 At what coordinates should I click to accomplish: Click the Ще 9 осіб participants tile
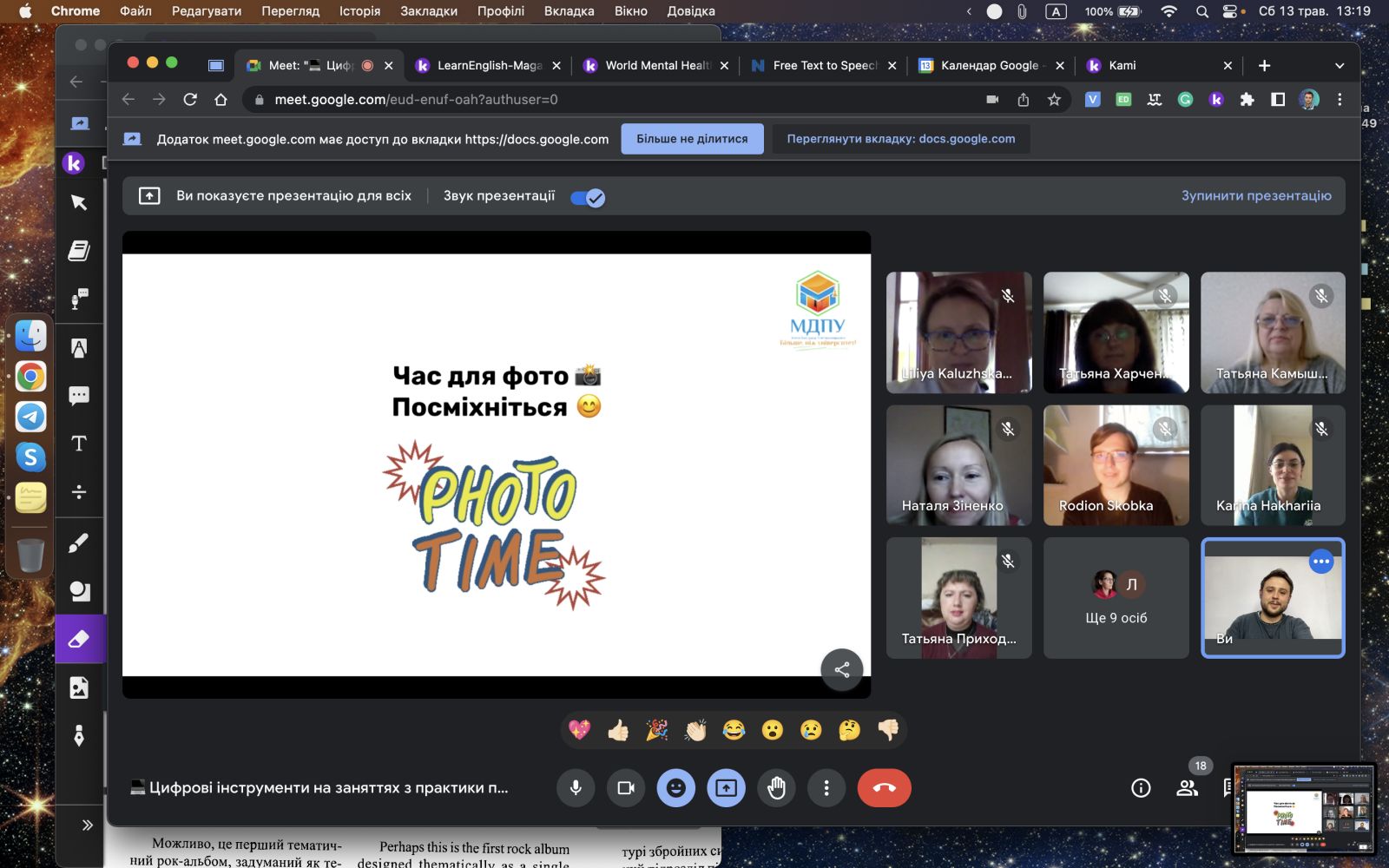(x=1116, y=598)
